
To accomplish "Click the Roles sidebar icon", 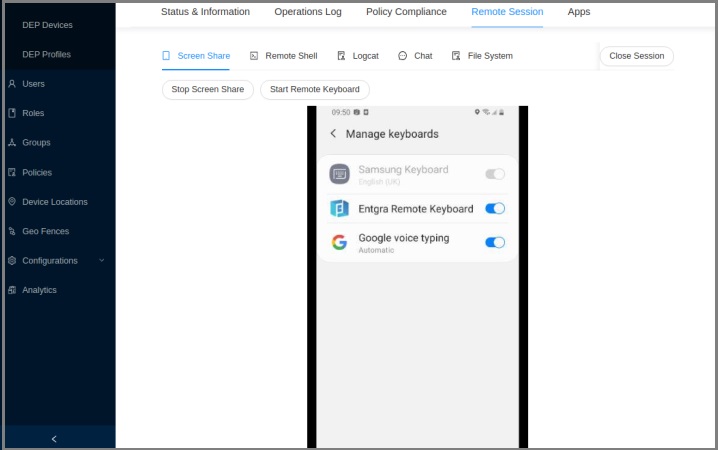I will (x=12, y=113).
